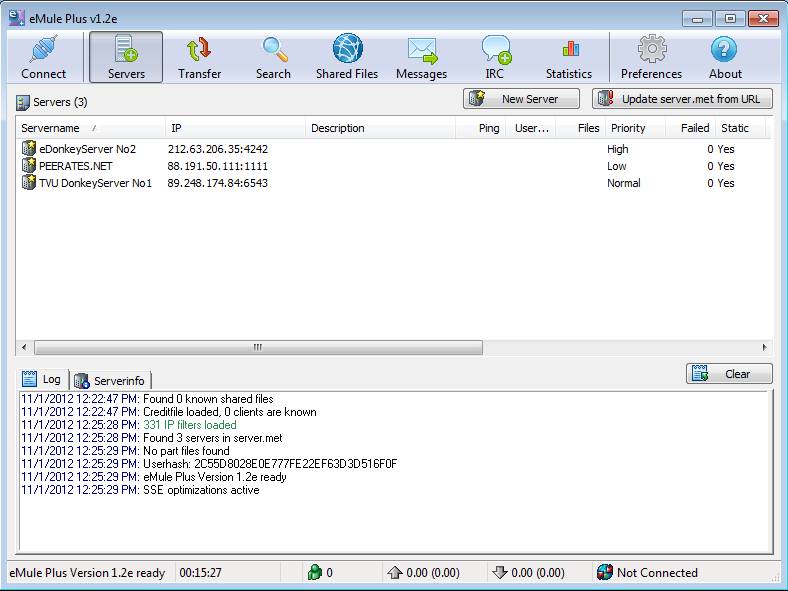Screen dimensions: 788x591
Task: Click the Not Connected status icon
Action: [604, 573]
